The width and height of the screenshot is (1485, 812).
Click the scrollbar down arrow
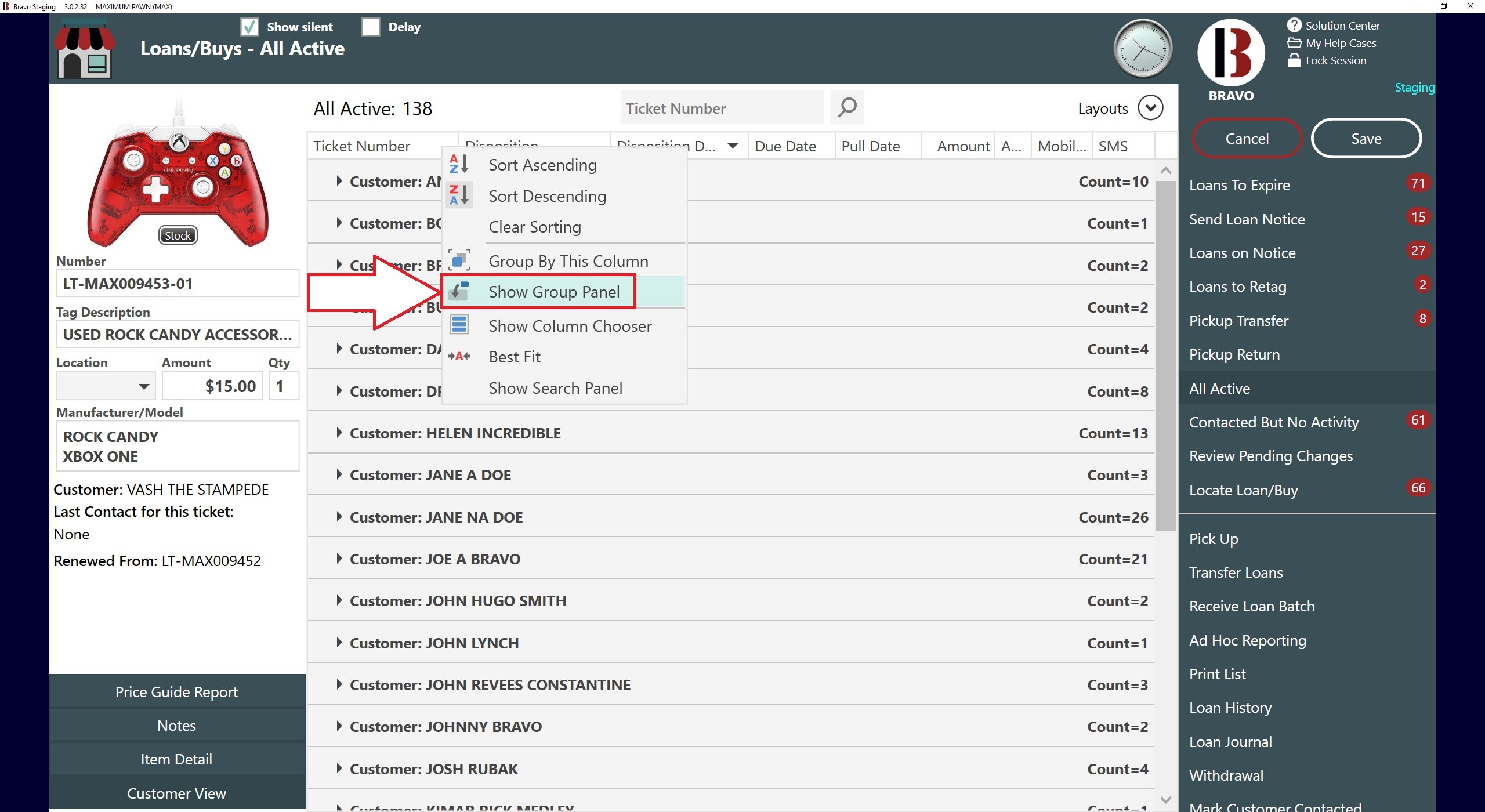[x=1165, y=799]
